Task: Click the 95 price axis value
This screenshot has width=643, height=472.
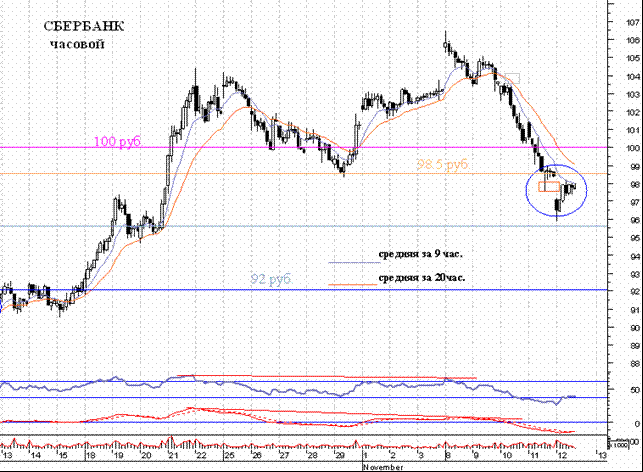Action: coord(635,238)
